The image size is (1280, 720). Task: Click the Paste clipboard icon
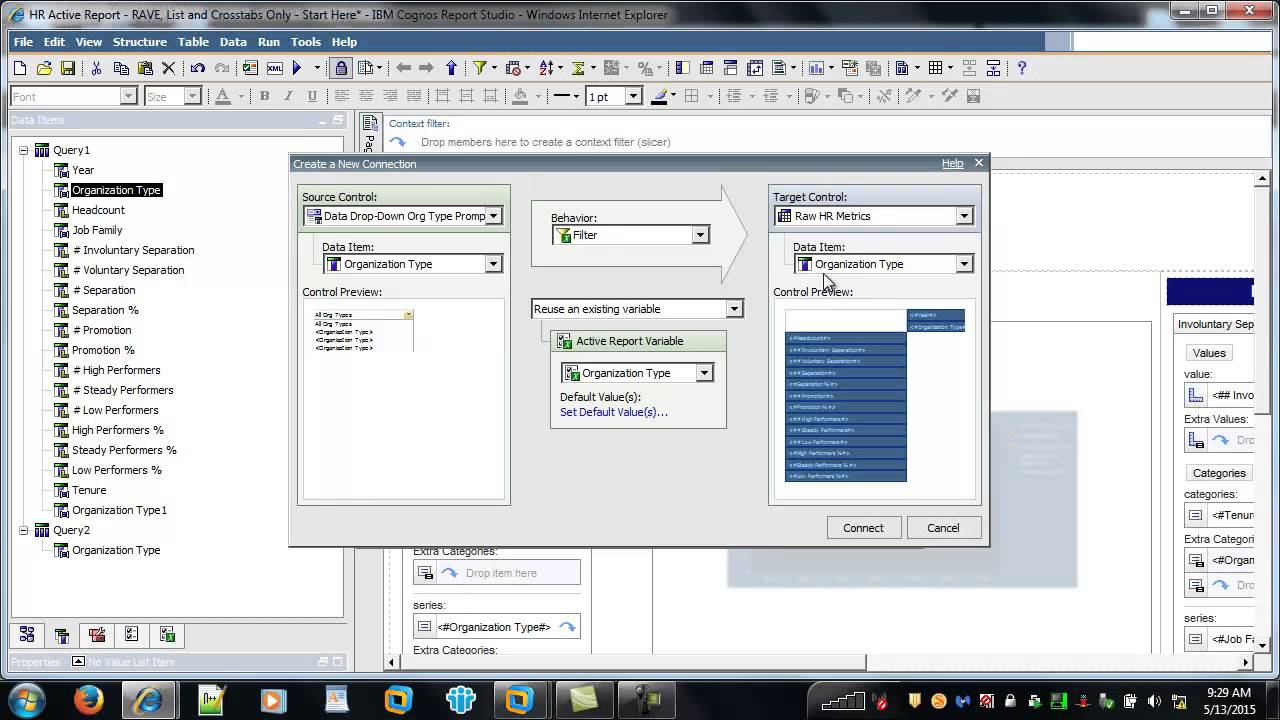coord(145,68)
